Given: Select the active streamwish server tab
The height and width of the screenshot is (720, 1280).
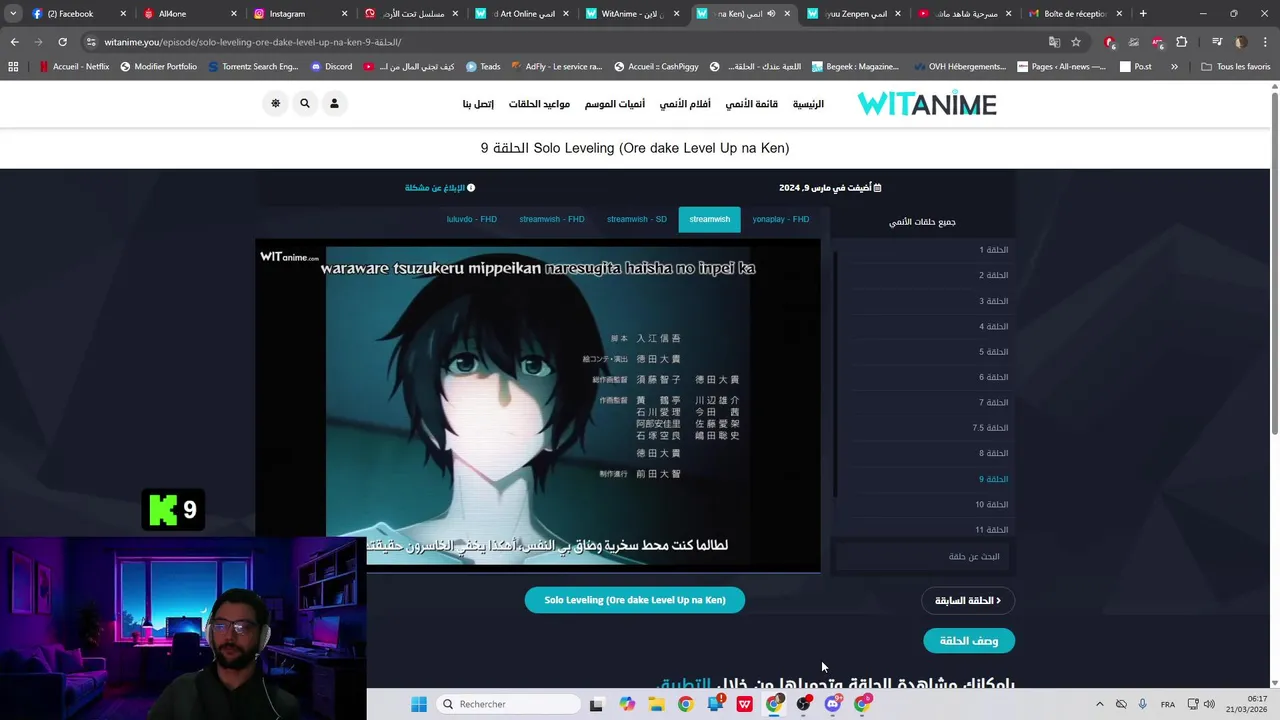Looking at the screenshot, I should click(x=710, y=219).
